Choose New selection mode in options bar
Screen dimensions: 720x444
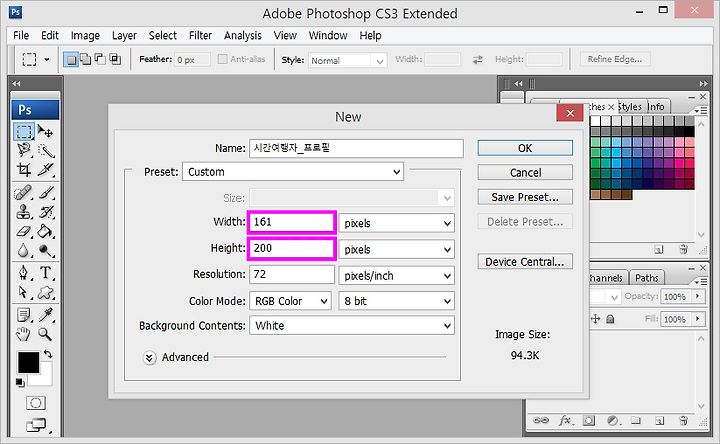[x=71, y=59]
